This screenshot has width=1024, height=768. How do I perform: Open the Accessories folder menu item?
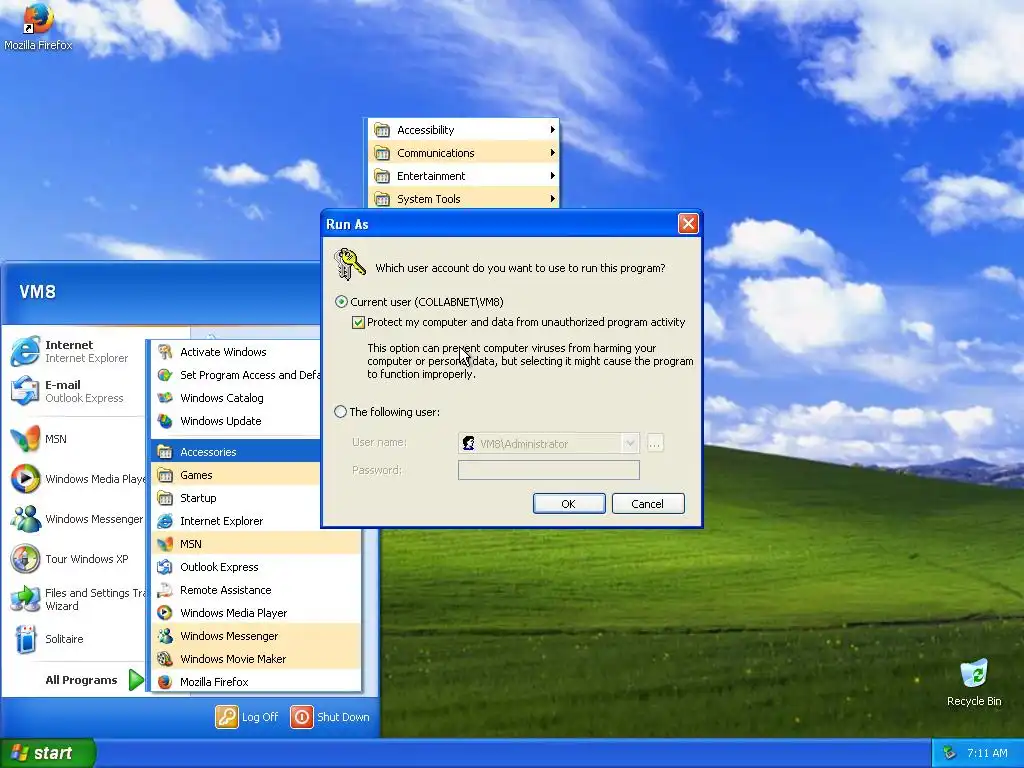pyautogui.click(x=236, y=452)
